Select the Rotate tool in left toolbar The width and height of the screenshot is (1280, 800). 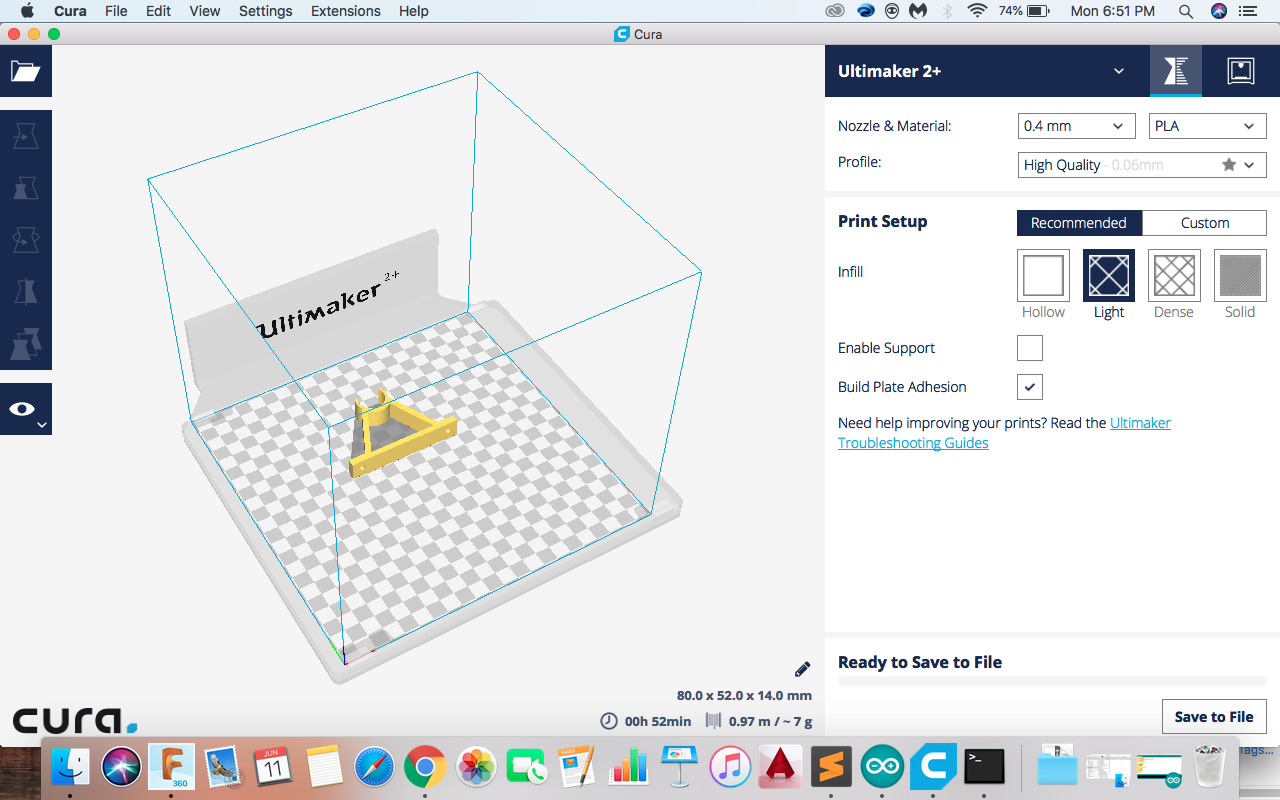[25, 240]
